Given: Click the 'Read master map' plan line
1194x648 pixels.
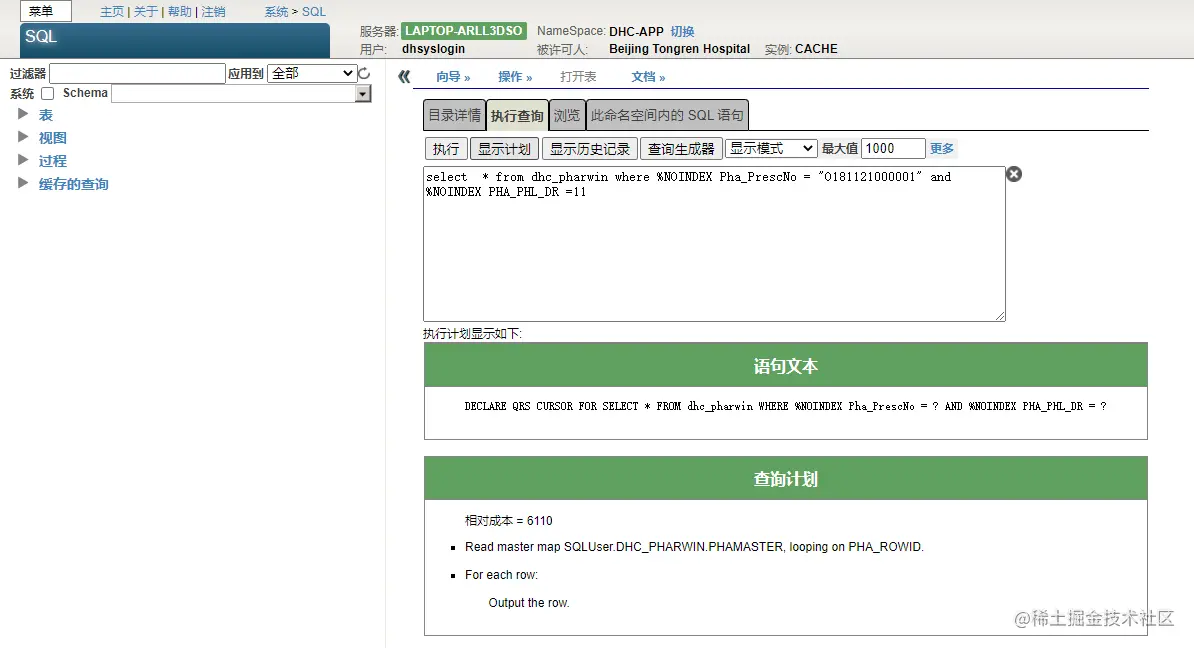Looking at the screenshot, I should (x=694, y=547).
